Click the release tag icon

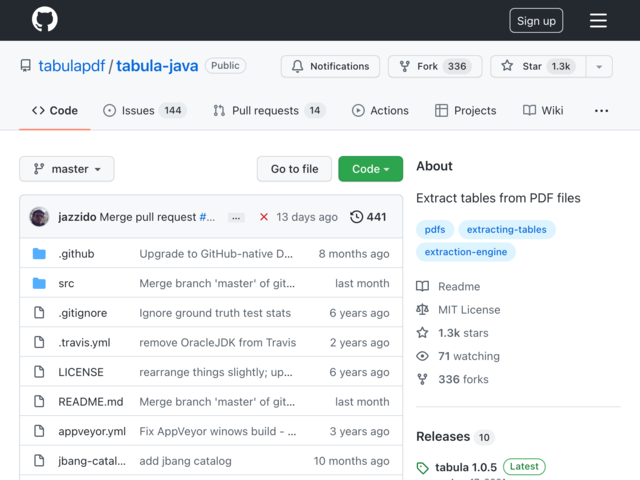422,468
